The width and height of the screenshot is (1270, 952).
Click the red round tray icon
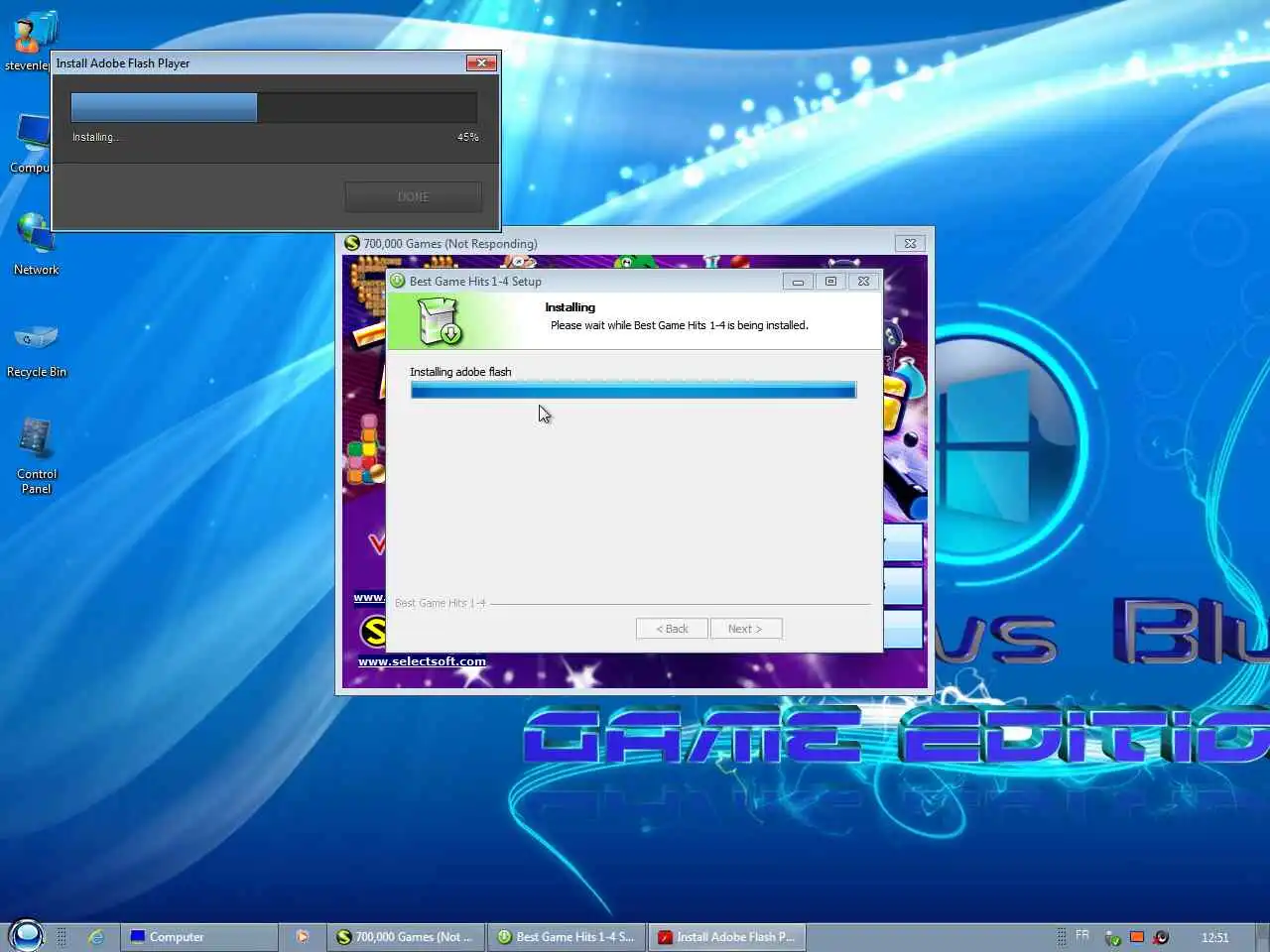pyautogui.click(x=1161, y=936)
